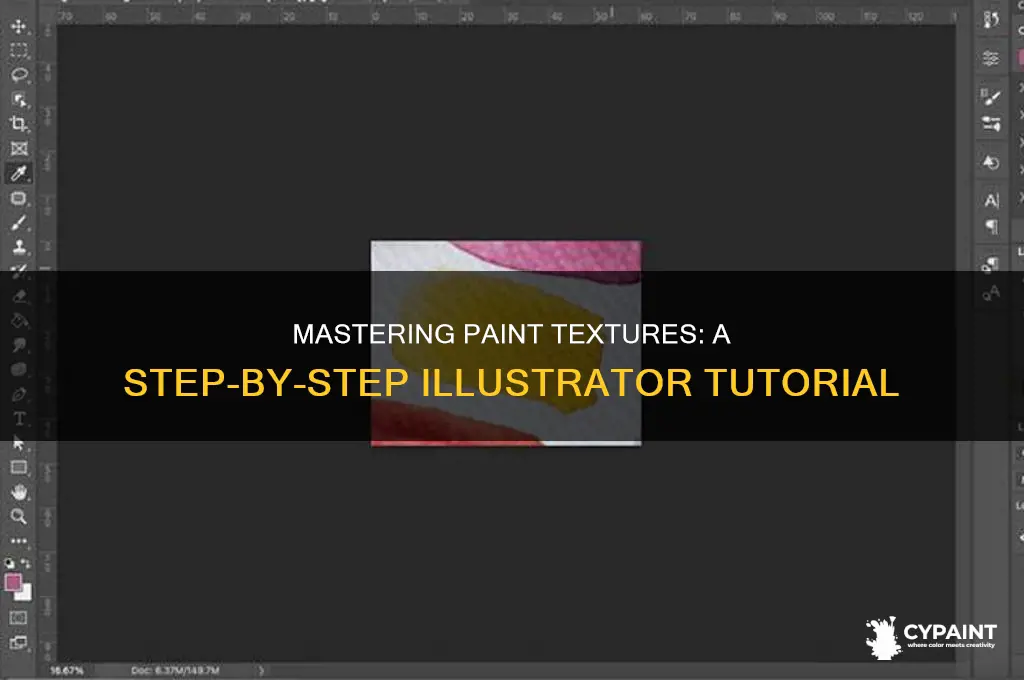Select the Horizontal Type tool
Screen dimensions: 1024x680
pyautogui.click(x=18, y=418)
